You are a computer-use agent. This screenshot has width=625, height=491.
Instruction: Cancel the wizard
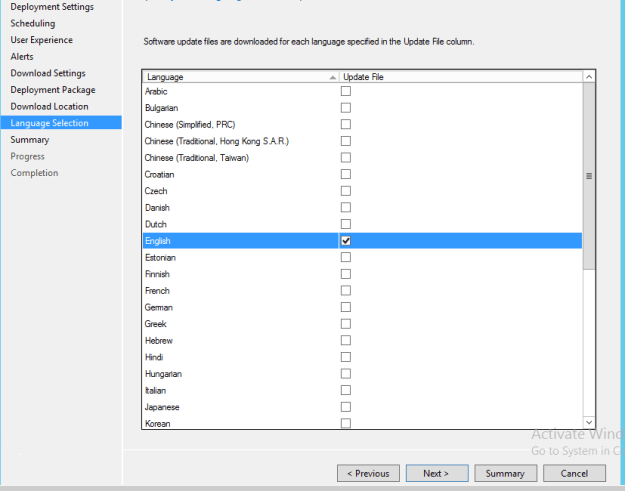(x=574, y=473)
